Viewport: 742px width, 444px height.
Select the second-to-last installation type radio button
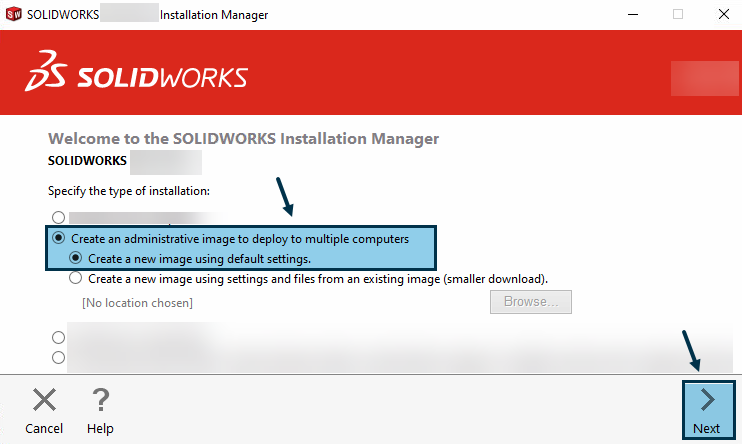(x=59, y=338)
